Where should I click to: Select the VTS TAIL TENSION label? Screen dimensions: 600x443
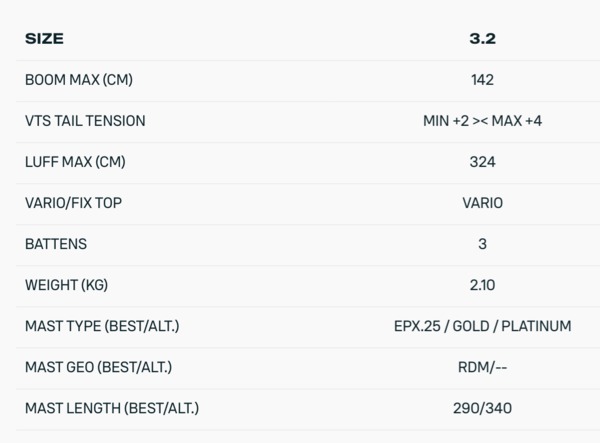85,121
